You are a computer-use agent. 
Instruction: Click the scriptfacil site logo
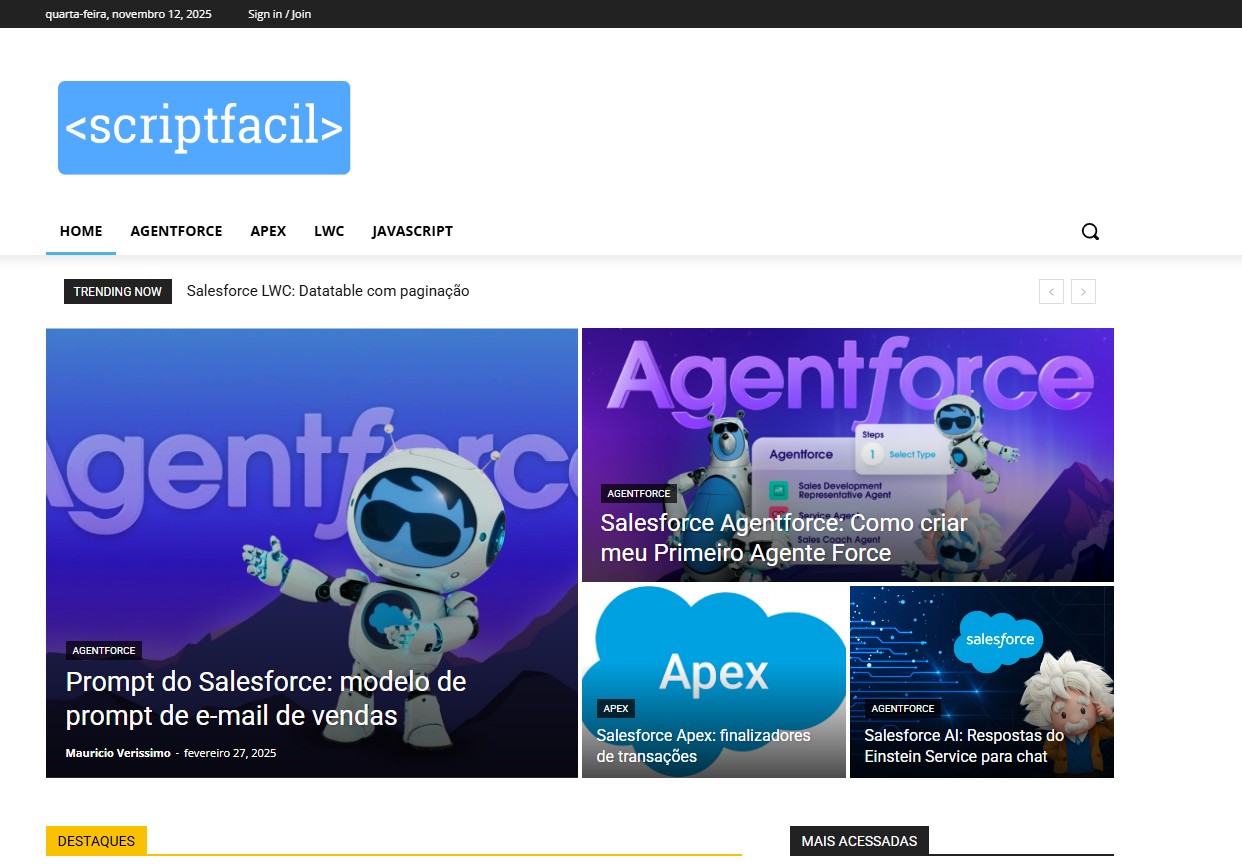point(204,128)
